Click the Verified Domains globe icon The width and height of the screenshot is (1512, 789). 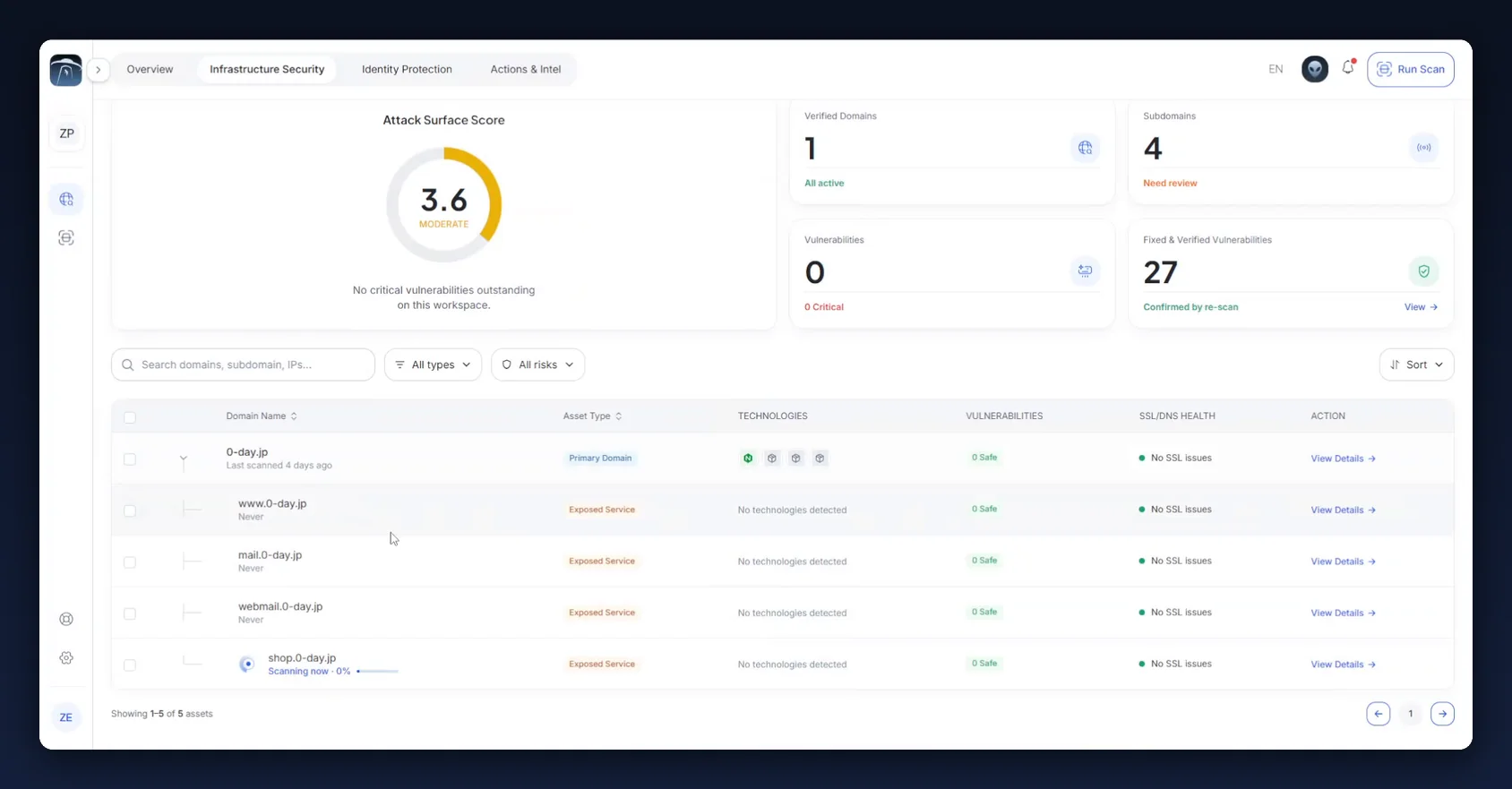[1085, 148]
